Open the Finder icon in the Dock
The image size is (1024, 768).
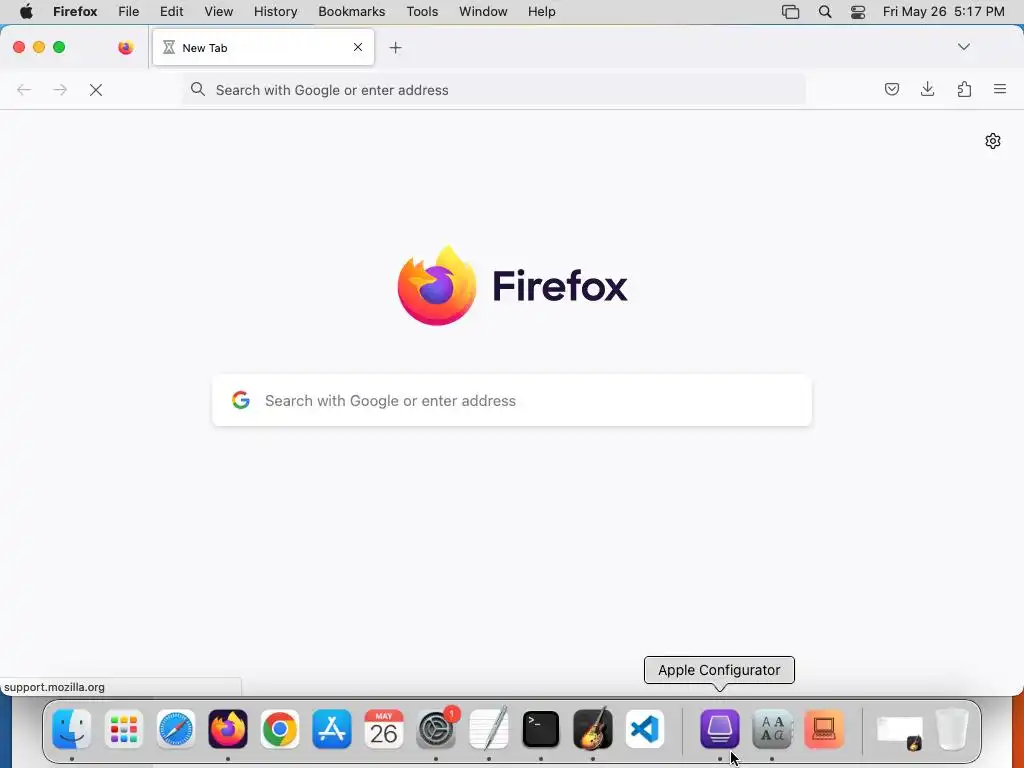point(71,729)
